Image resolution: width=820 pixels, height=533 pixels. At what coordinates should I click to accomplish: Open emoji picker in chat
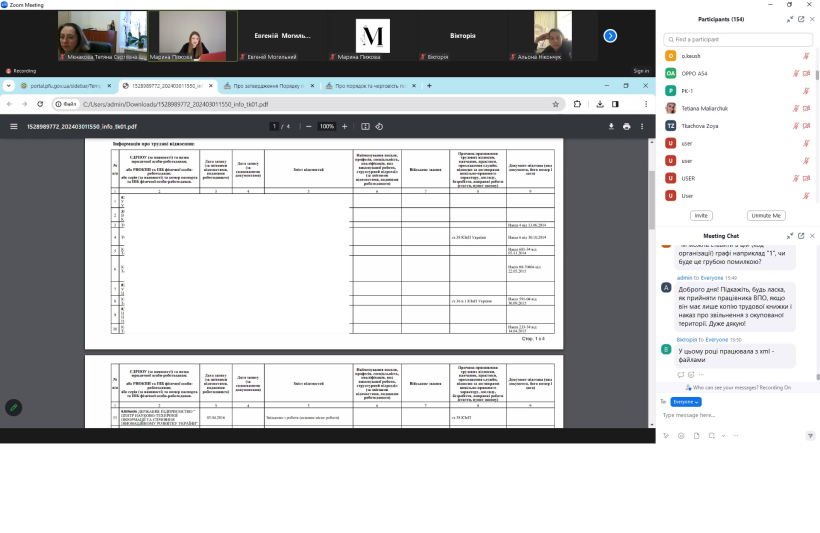point(681,436)
